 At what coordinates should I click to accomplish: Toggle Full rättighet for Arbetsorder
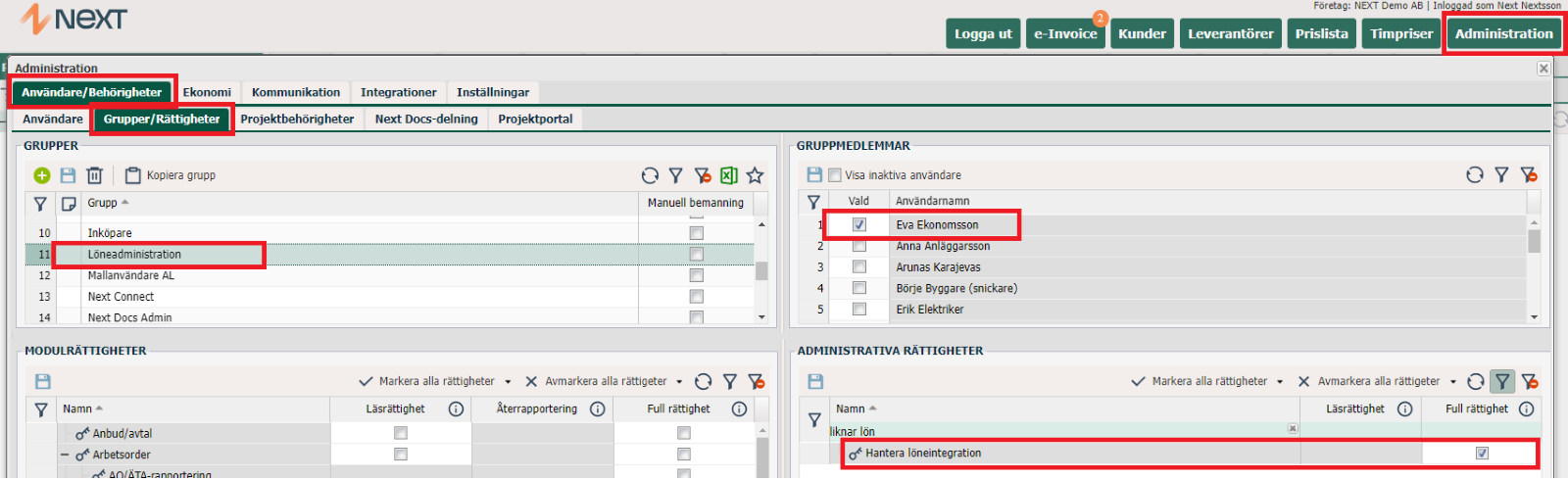683,455
